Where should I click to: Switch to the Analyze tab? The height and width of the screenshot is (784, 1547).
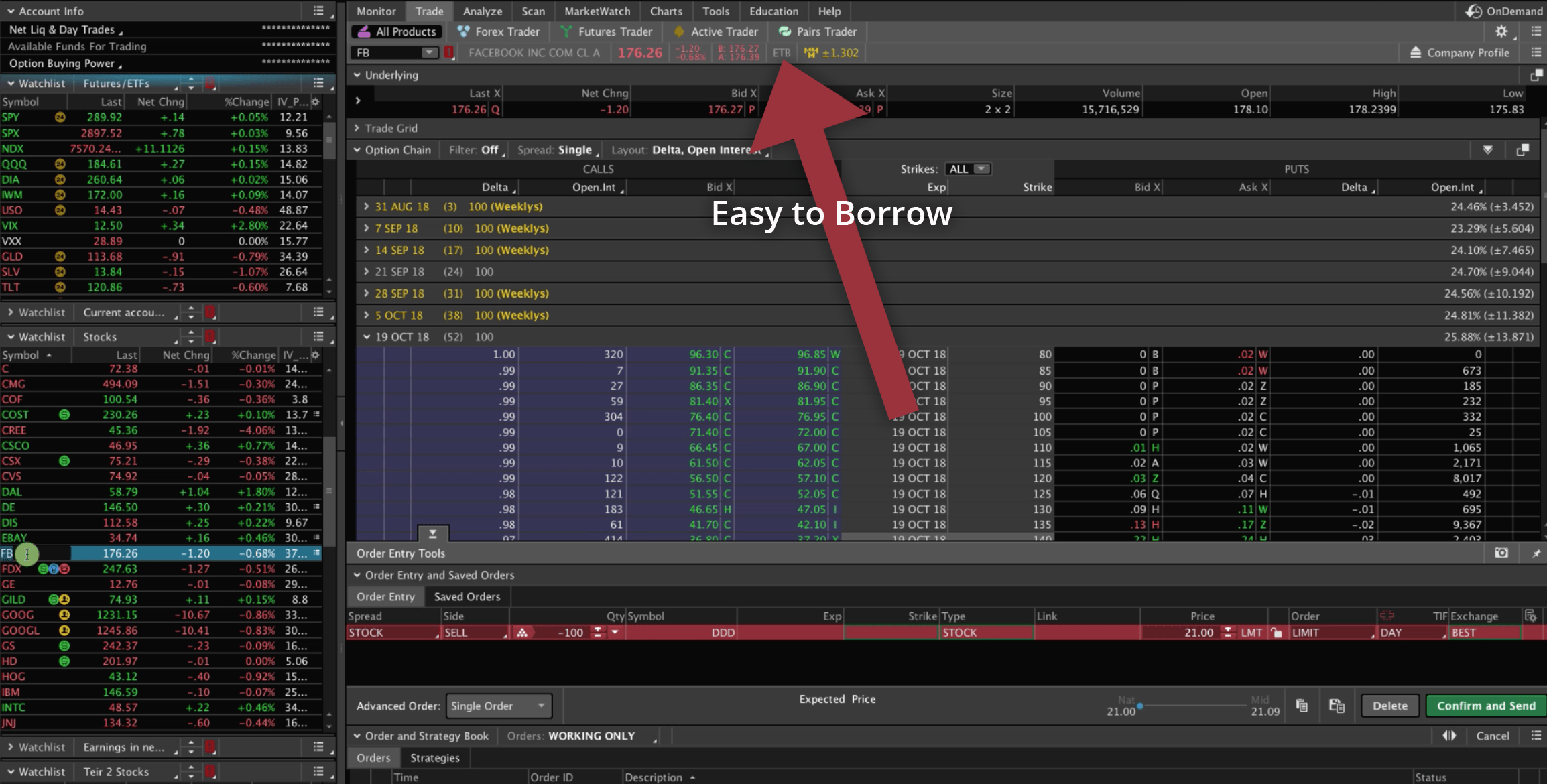(x=483, y=11)
